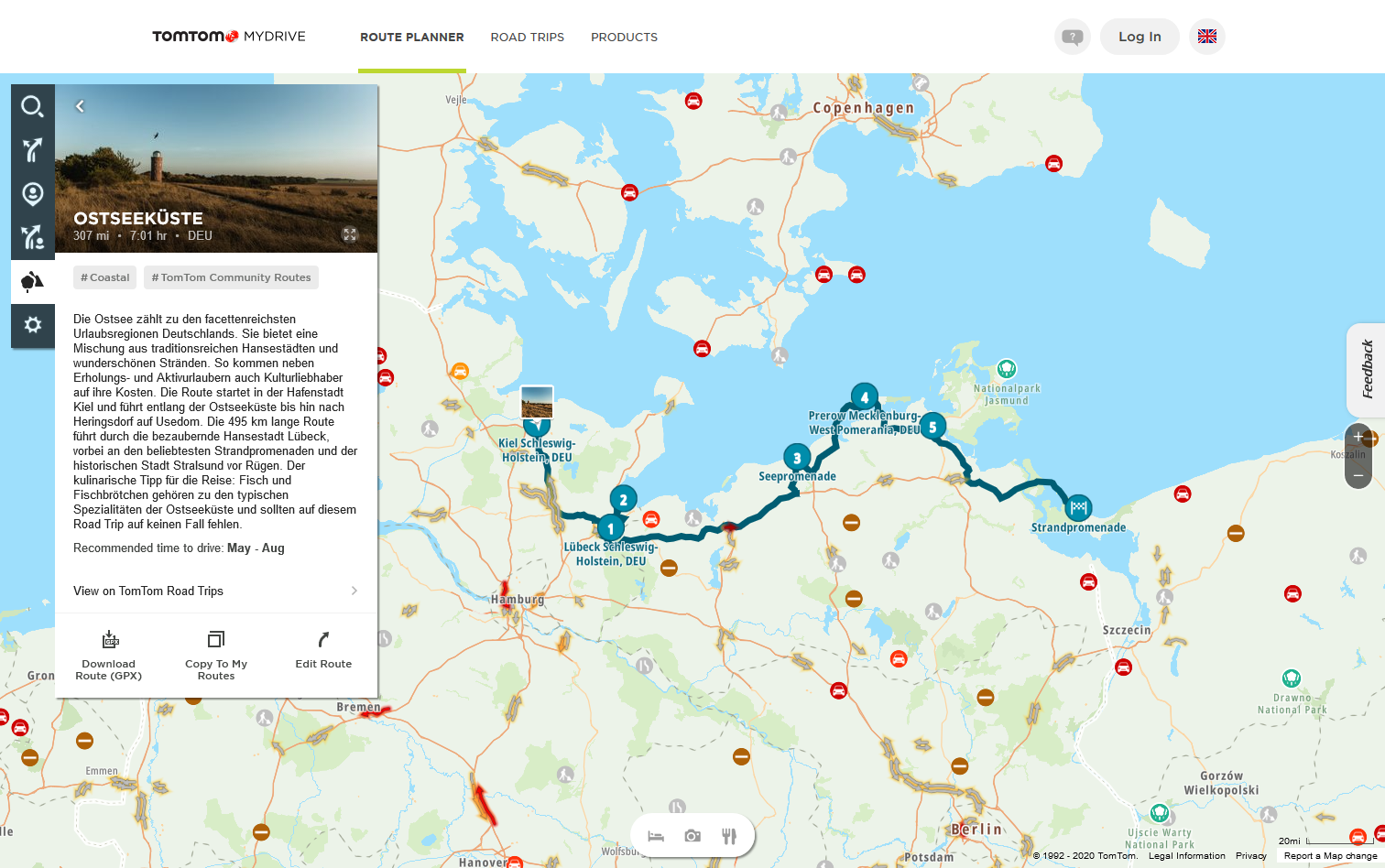Open the My Places sidebar icon
This screenshot has height=868, width=1385.
32,194
